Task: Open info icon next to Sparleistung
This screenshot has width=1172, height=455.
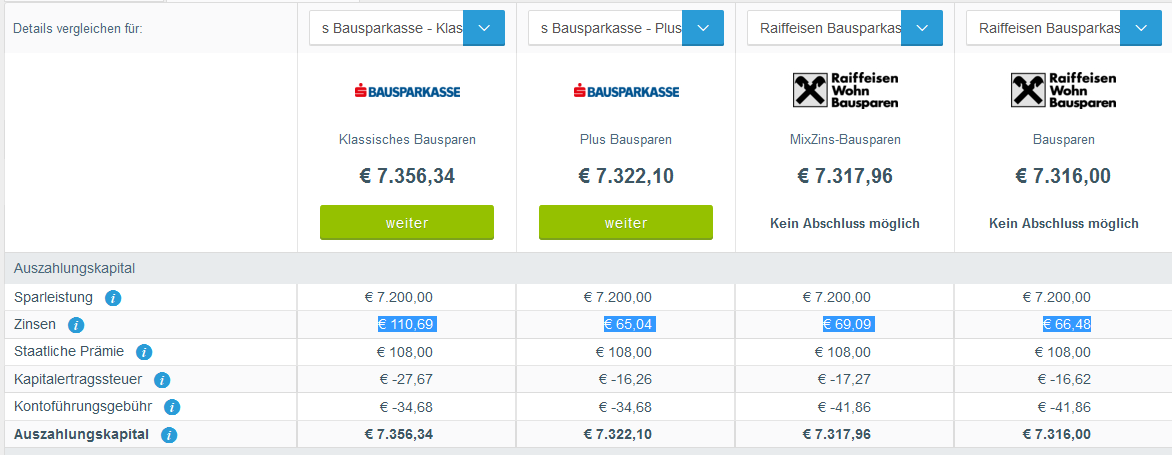Action: pyautogui.click(x=113, y=298)
